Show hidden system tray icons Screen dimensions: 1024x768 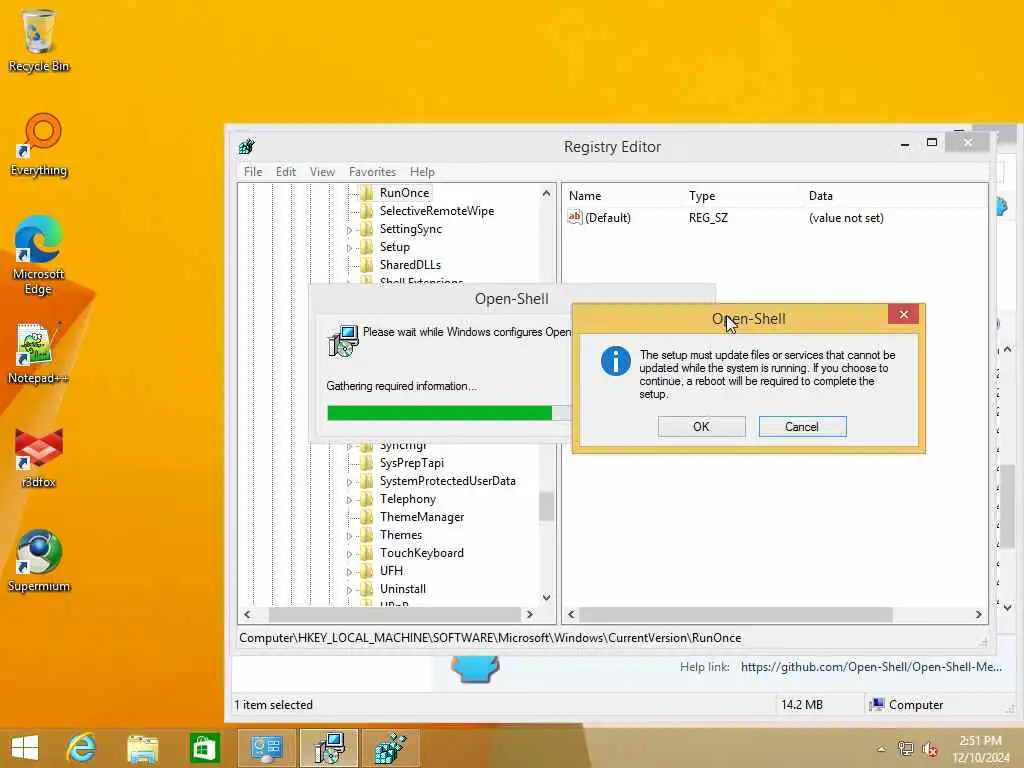tap(882, 749)
